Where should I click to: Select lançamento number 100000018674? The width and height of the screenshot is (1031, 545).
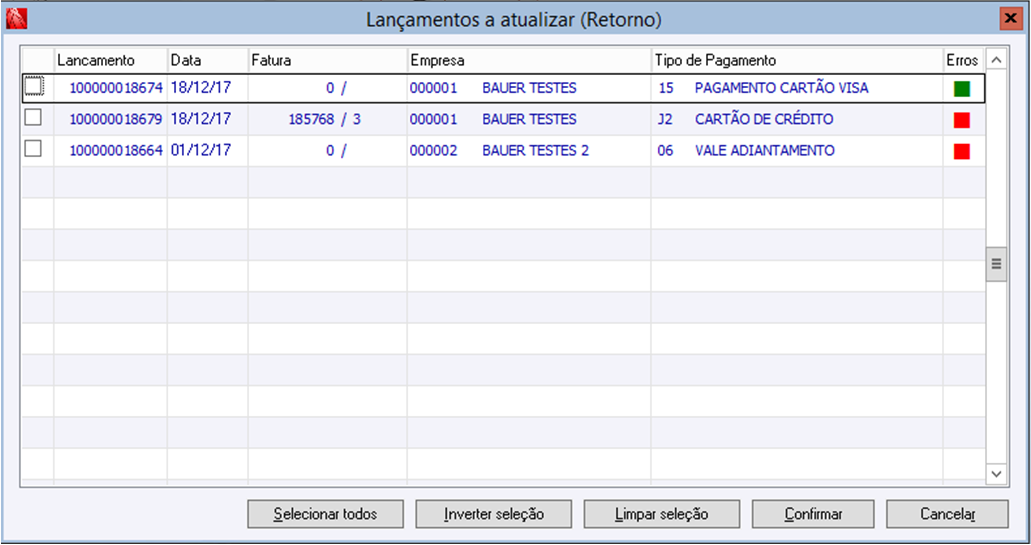116,88
